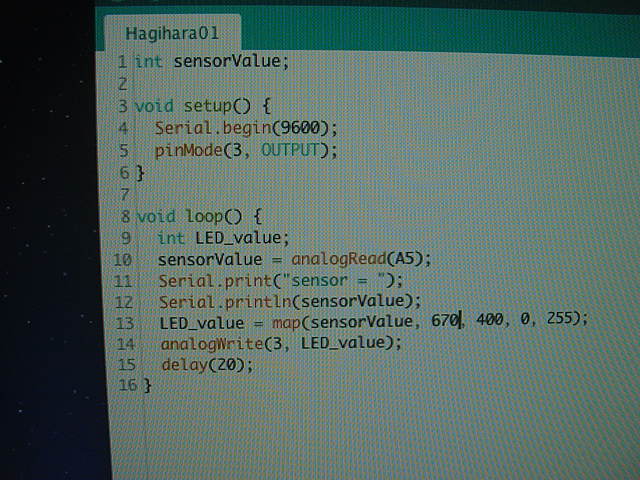
Task: Click the 'Serial.print("sensor = ");' line
Action: tap(280, 281)
